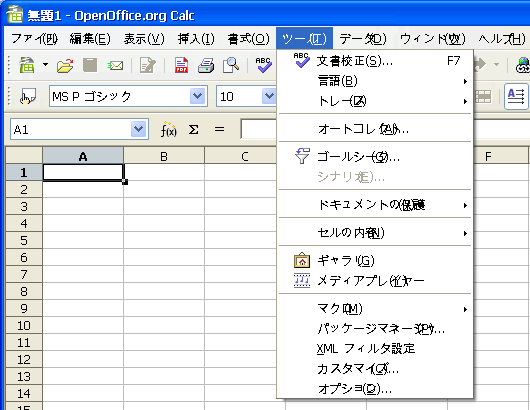Click the Edit File icon

point(148,65)
